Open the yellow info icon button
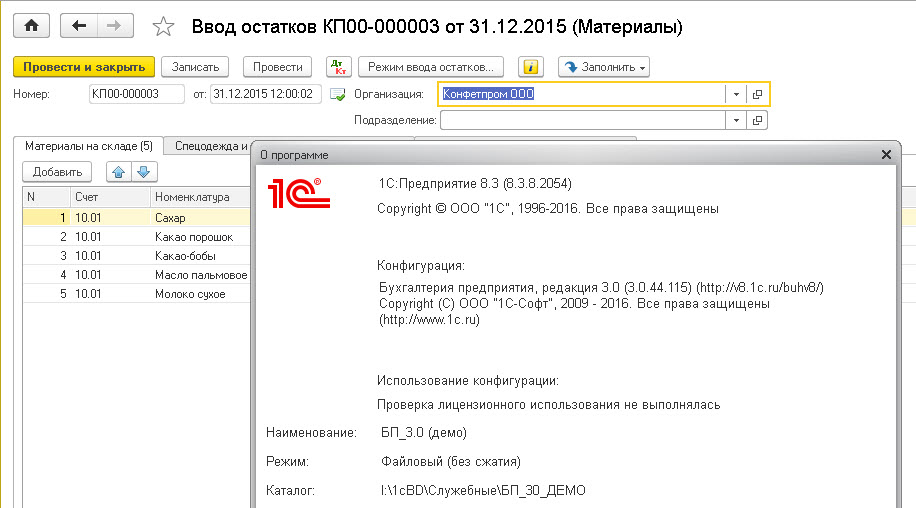 click(x=530, y=67)
